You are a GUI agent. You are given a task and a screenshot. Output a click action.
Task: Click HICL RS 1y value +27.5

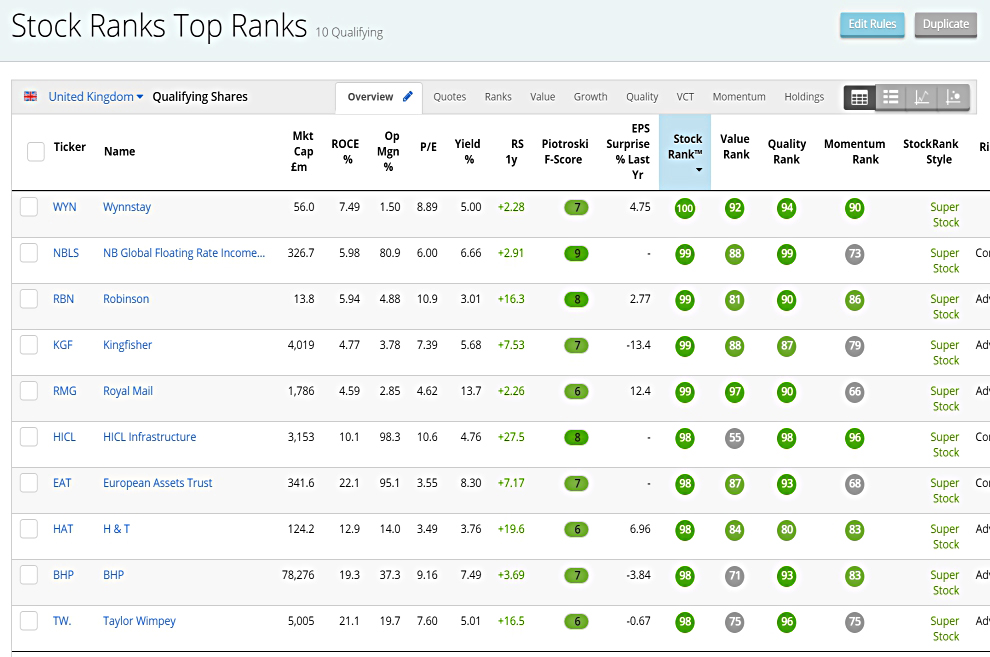(x=511, y=437)
